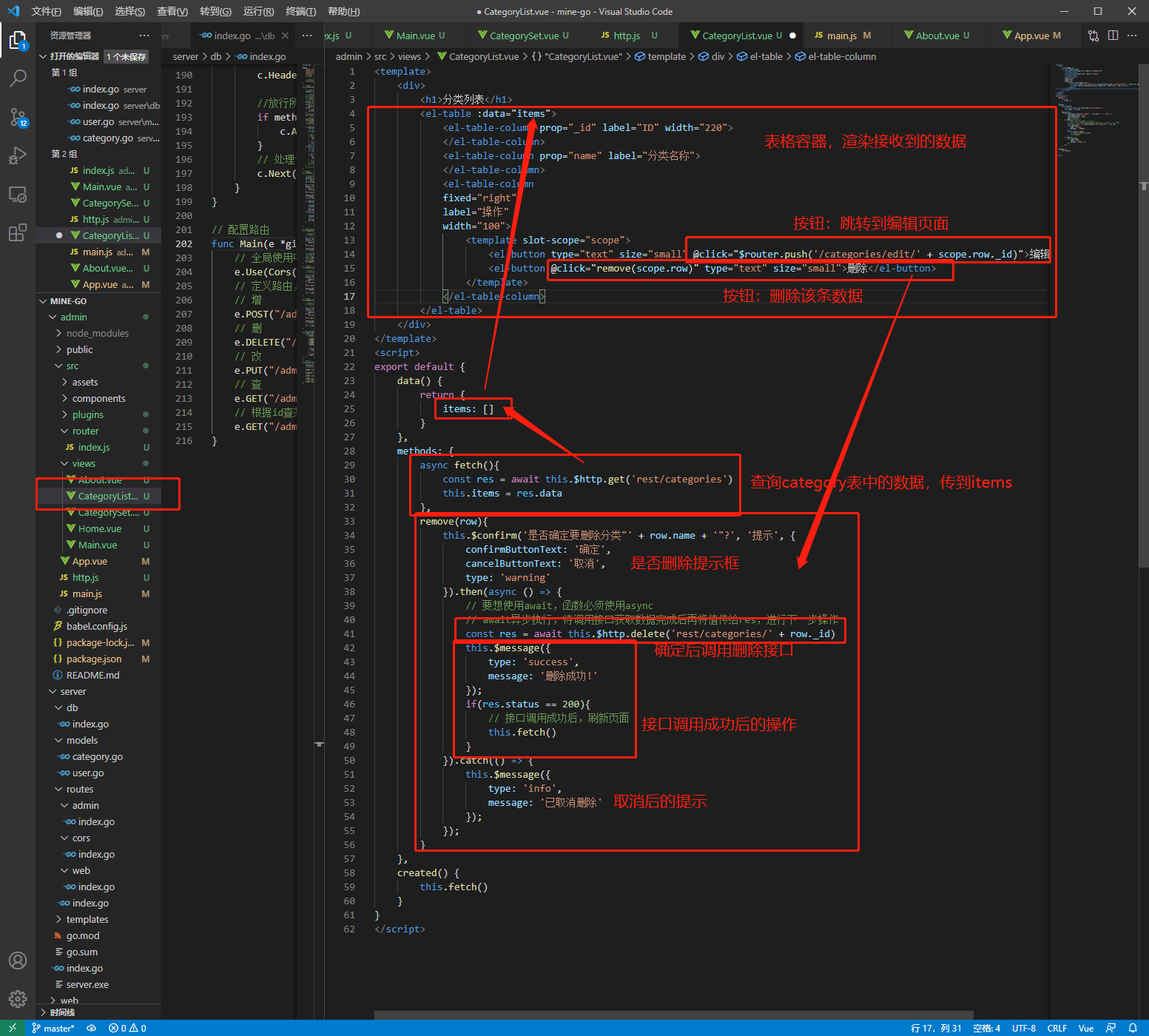The image size is (1149, 1036).
Task: Click the remote window indicator in status bar
Action: point(13,1028)
